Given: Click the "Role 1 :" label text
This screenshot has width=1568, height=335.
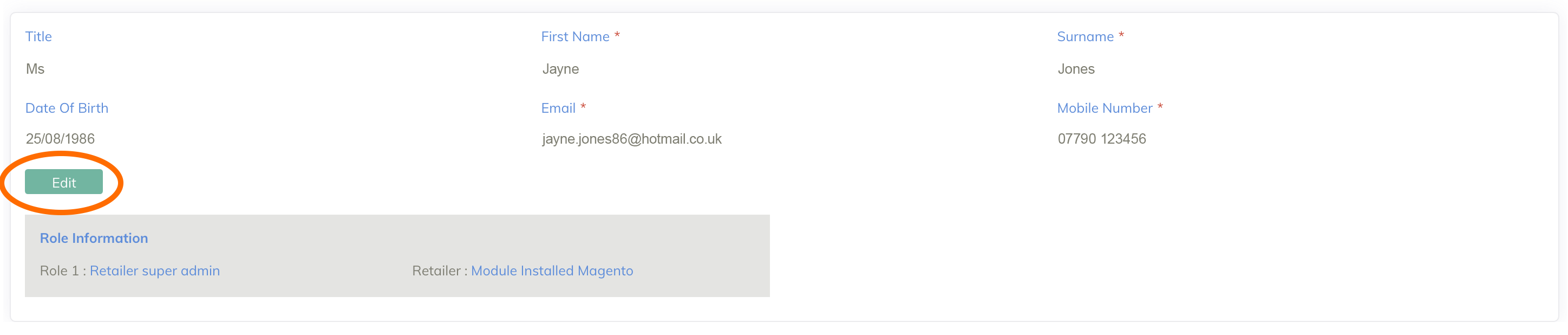Looking at the screenshot, I should (x=62, y=270).
